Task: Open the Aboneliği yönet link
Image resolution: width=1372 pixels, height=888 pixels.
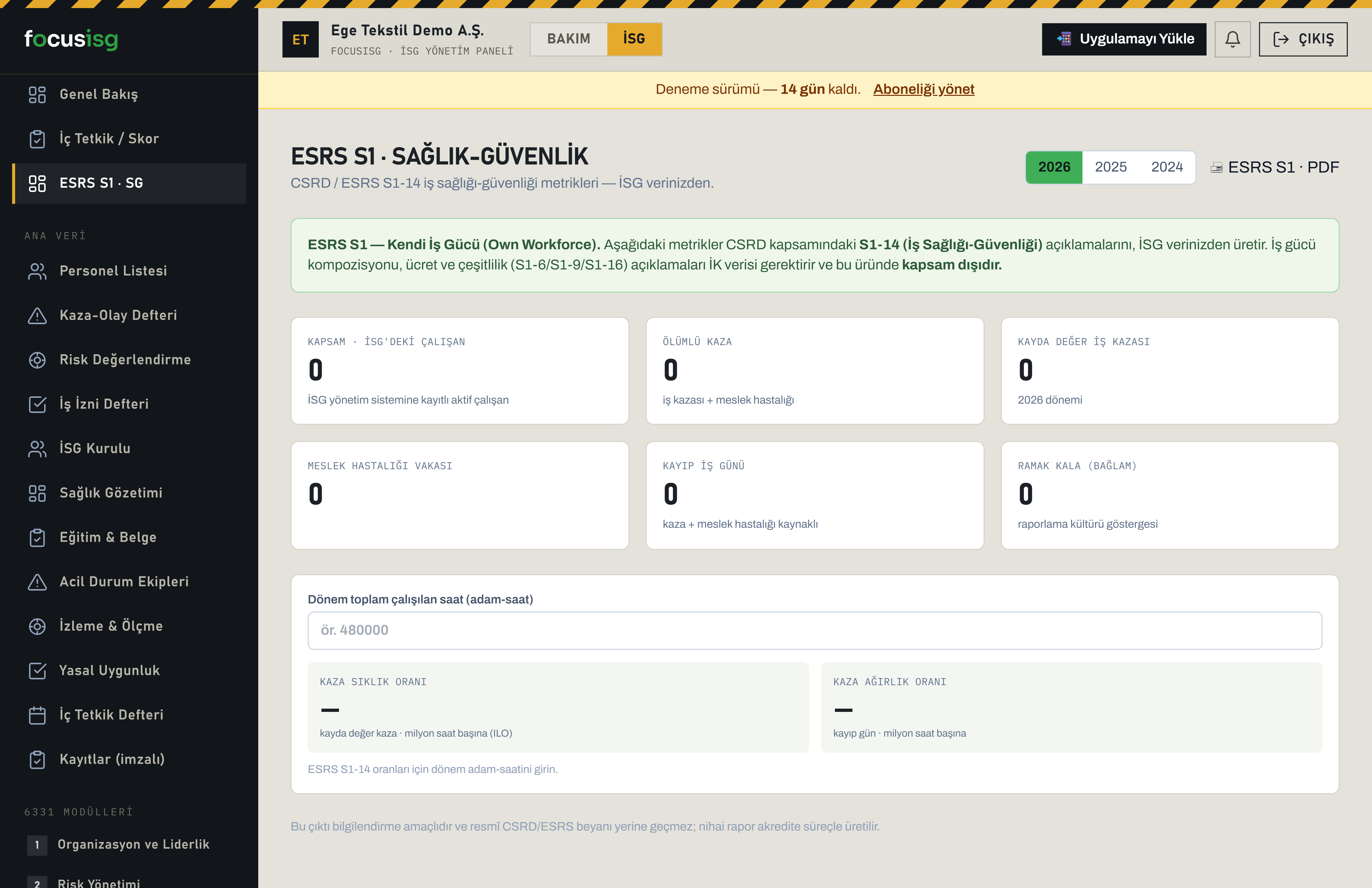Action: [x=924, y=89]
